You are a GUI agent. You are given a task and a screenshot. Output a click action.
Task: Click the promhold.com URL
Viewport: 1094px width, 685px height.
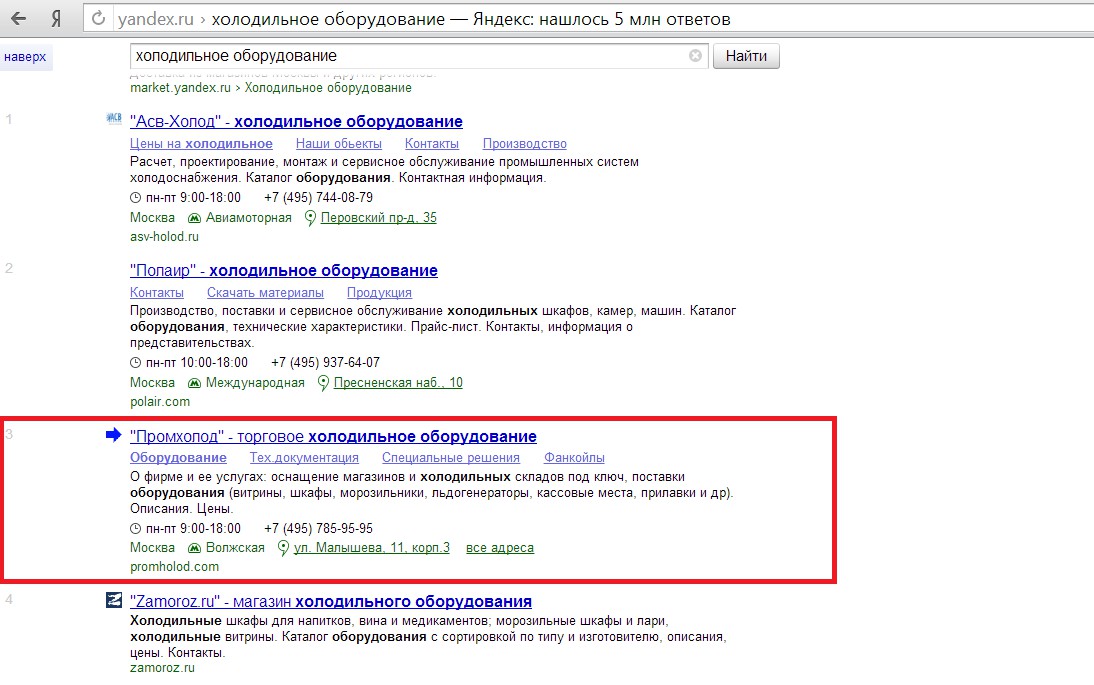[x=174, y=566]
